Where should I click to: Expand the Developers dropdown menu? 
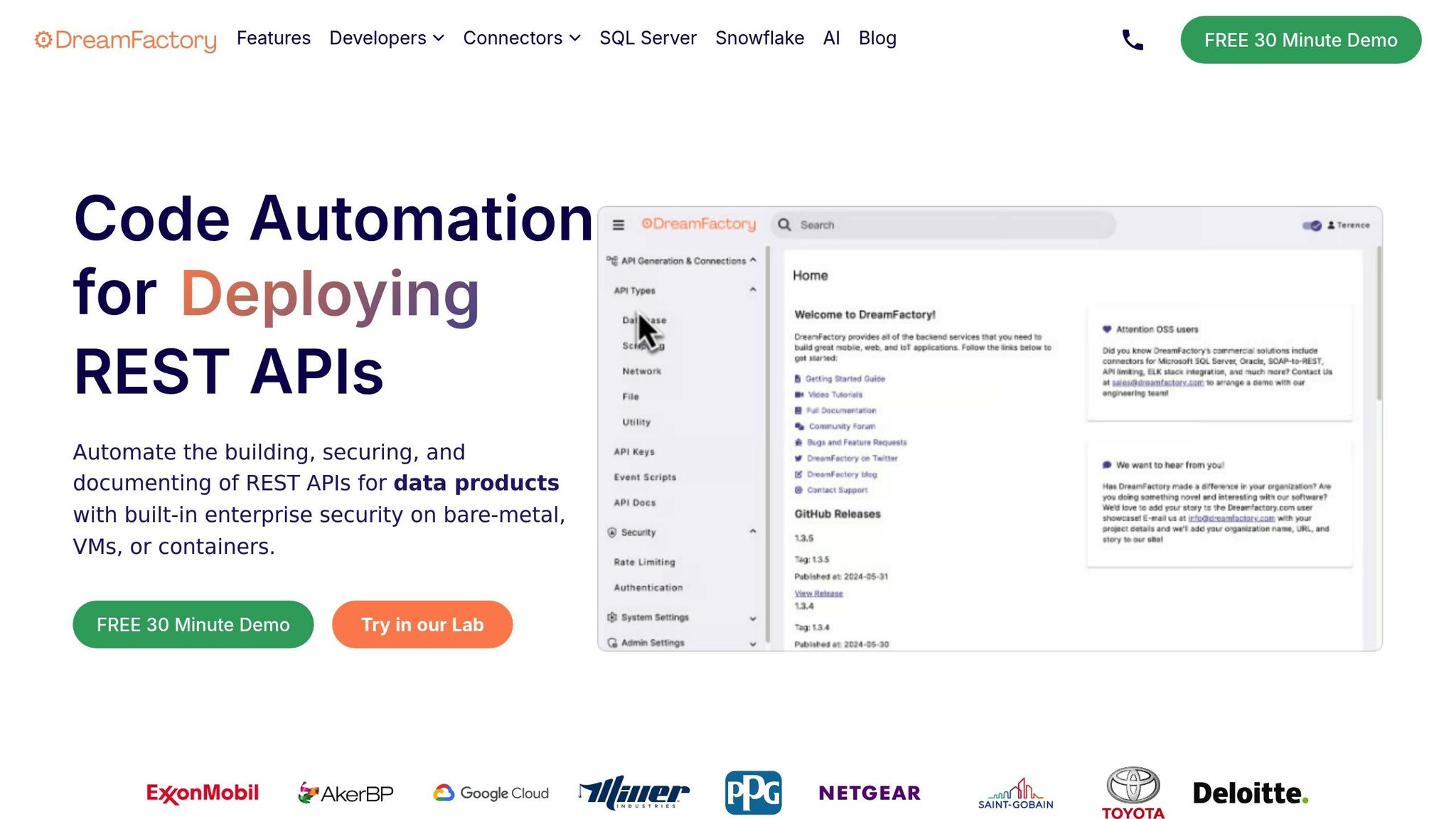click(386, 38)
